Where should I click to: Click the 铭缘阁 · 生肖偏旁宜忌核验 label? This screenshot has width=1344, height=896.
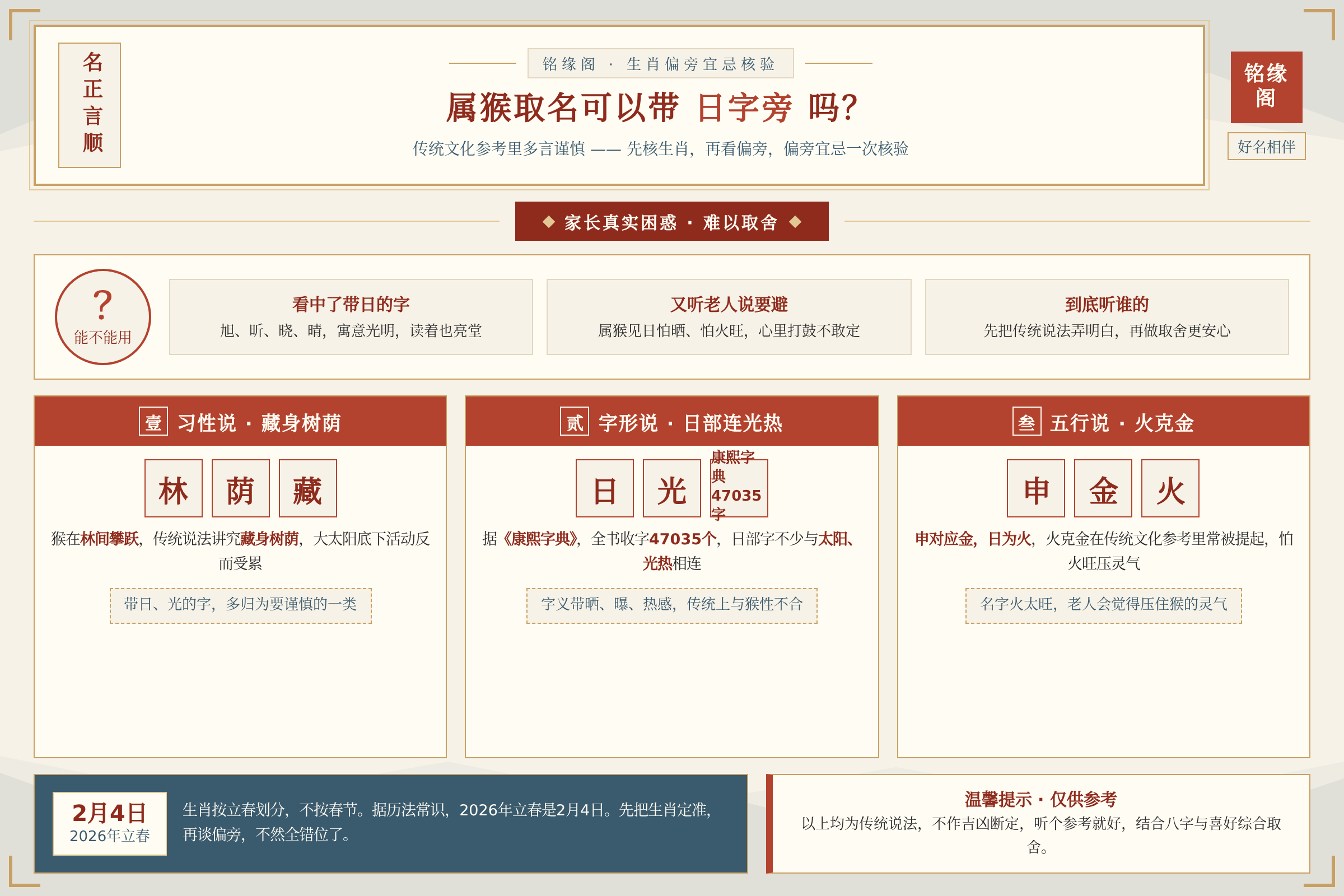tap(661, 63)
